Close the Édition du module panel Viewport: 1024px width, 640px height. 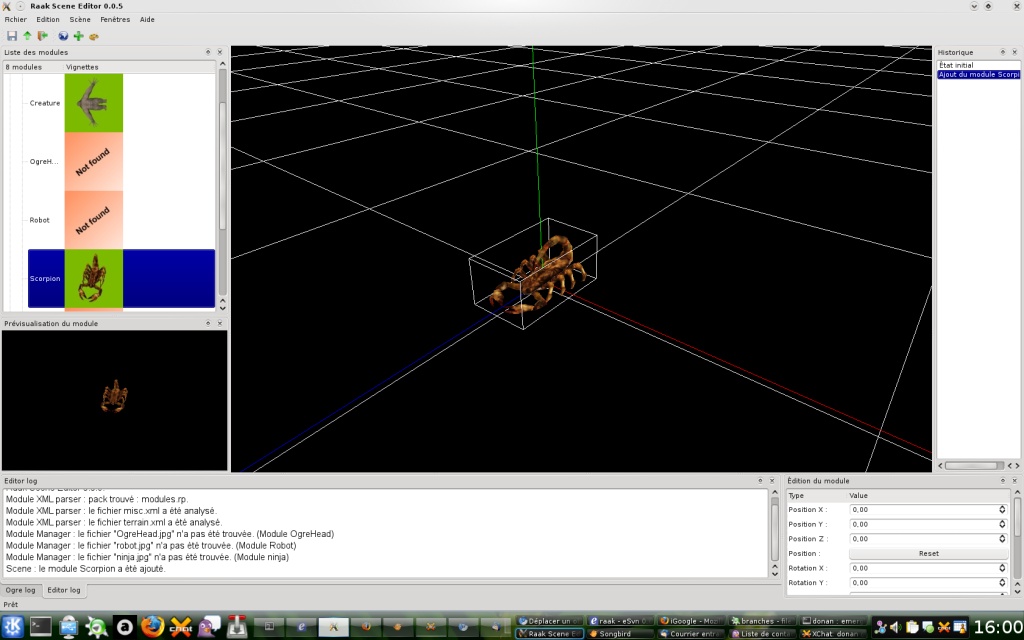(1014, 481)
